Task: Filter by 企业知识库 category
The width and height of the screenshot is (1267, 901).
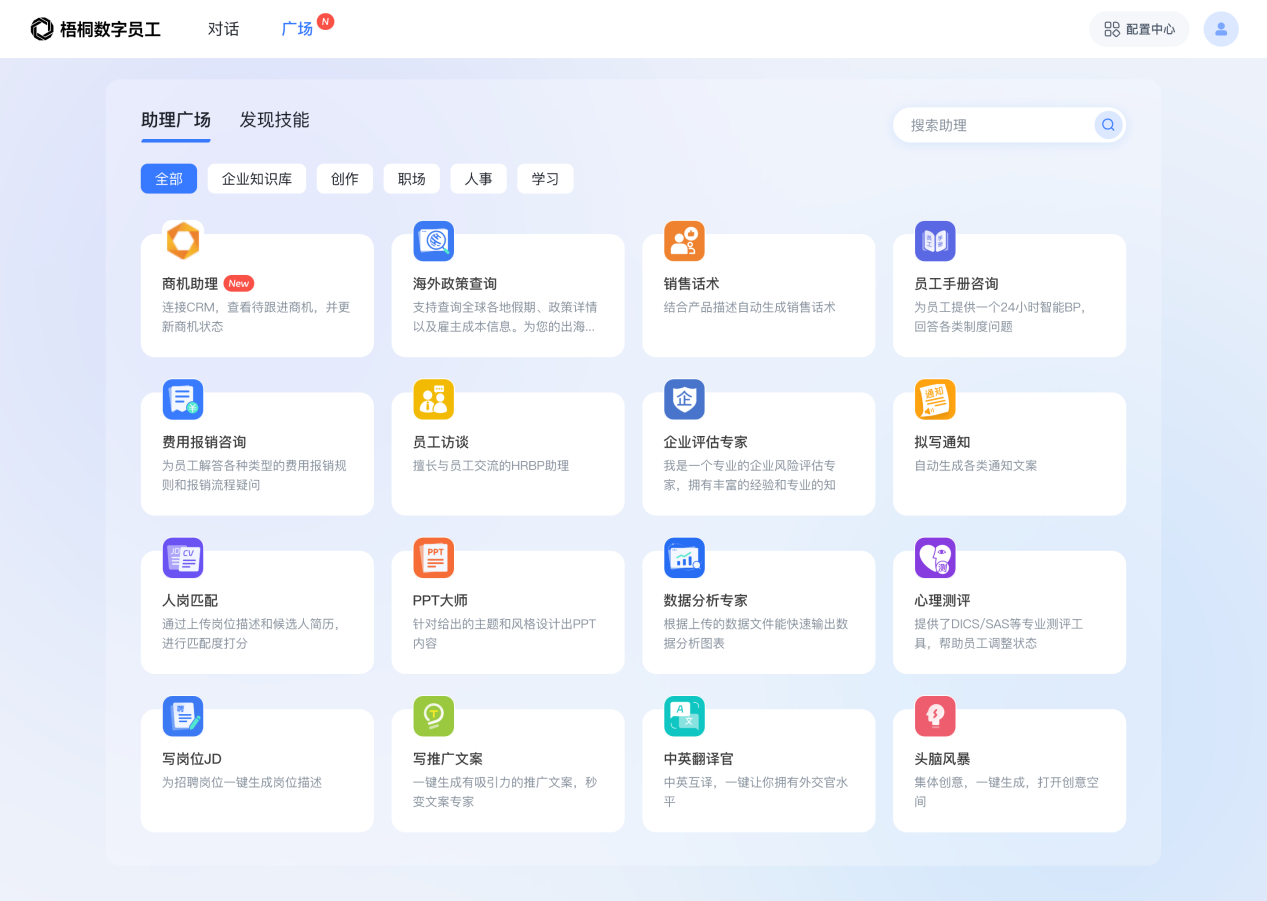Action: point(257,179)
